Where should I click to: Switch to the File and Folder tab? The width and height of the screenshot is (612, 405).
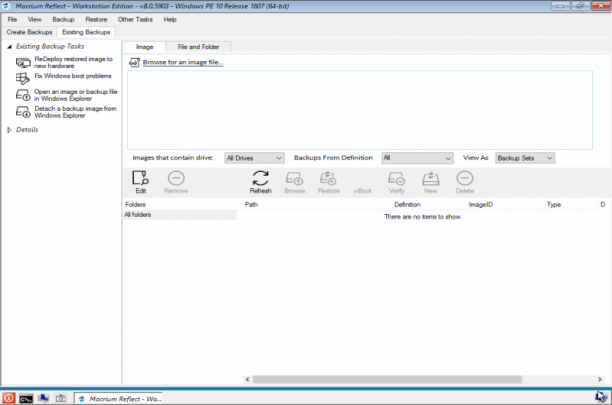[x=198, y=47]
